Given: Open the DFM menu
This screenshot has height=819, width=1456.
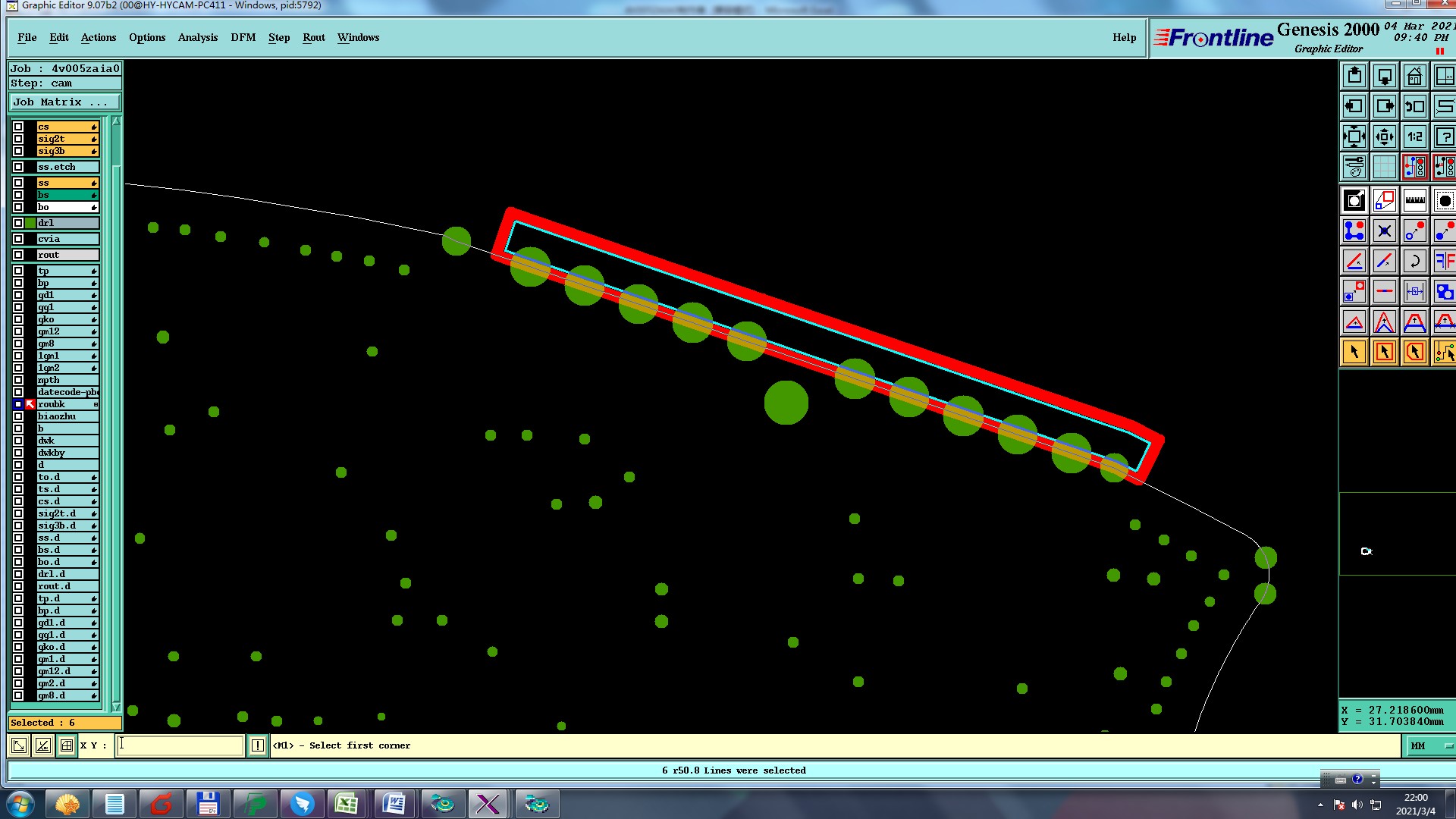Looking at the screenshot, I should (243, 37).
